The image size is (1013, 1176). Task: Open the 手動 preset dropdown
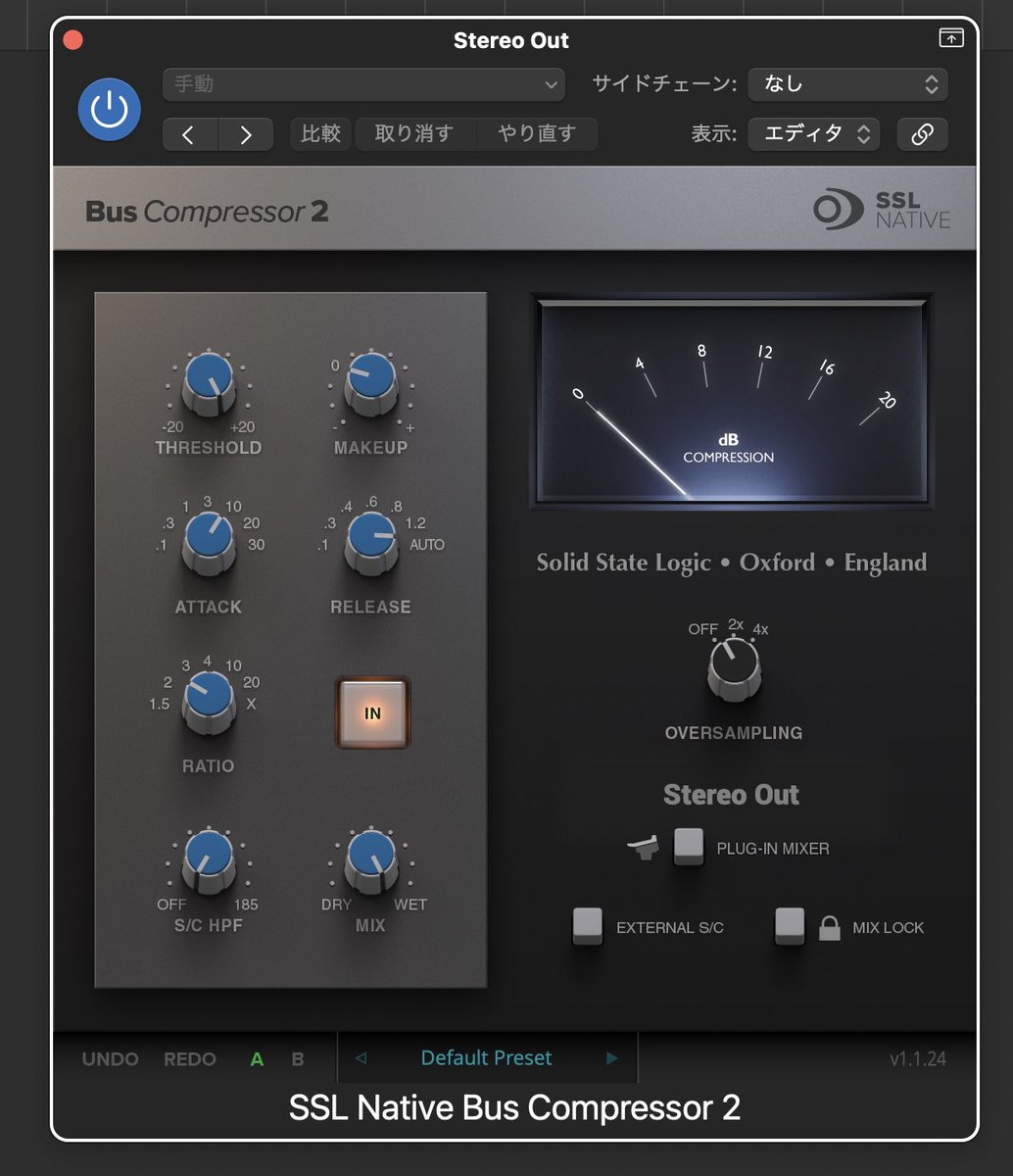(363, 84)
